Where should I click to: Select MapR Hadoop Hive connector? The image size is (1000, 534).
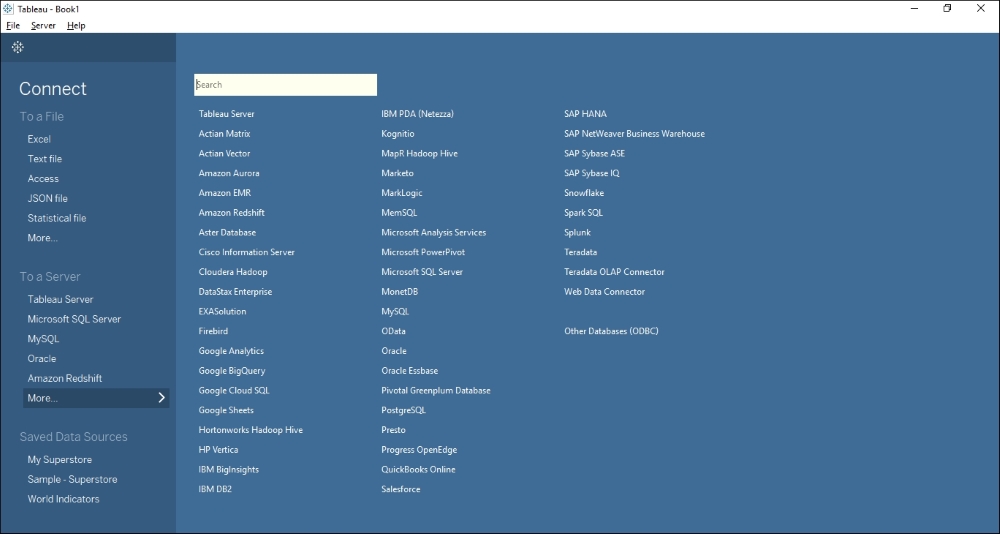coord(420,153)
